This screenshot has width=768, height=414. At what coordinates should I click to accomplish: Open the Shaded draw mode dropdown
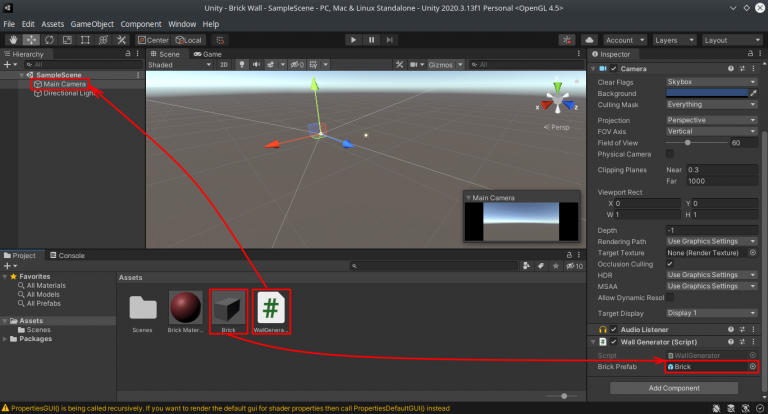tap(178, 64)
